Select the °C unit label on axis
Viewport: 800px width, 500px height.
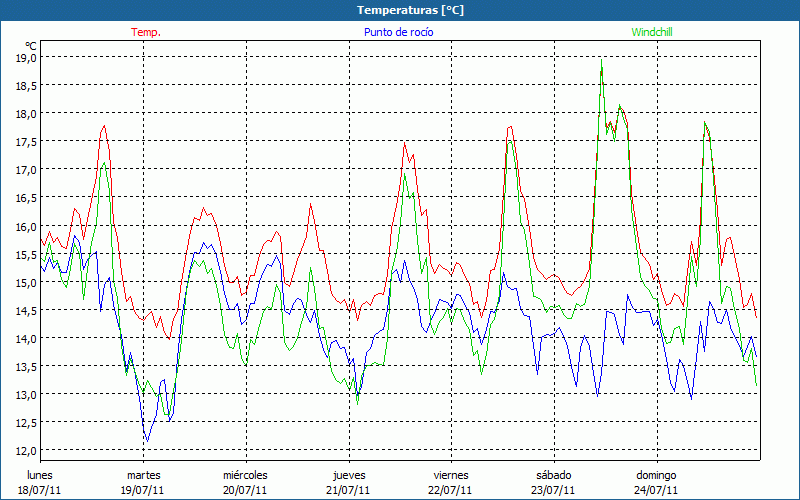click(x=31, y=45)
